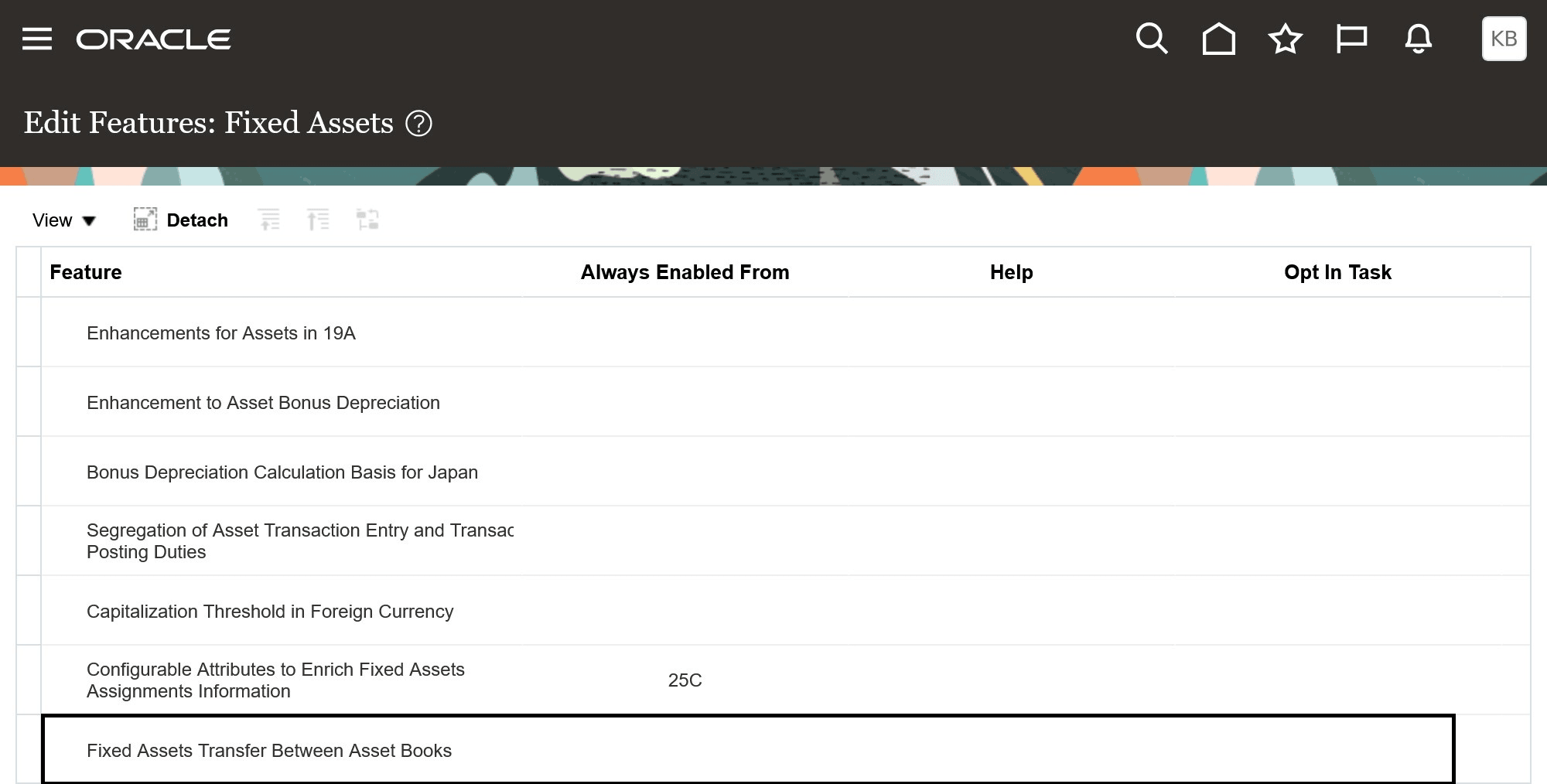The height and width of the screenshot is (784, 1547).
Task: Click the Oracle logo
Action: (153, 39)
